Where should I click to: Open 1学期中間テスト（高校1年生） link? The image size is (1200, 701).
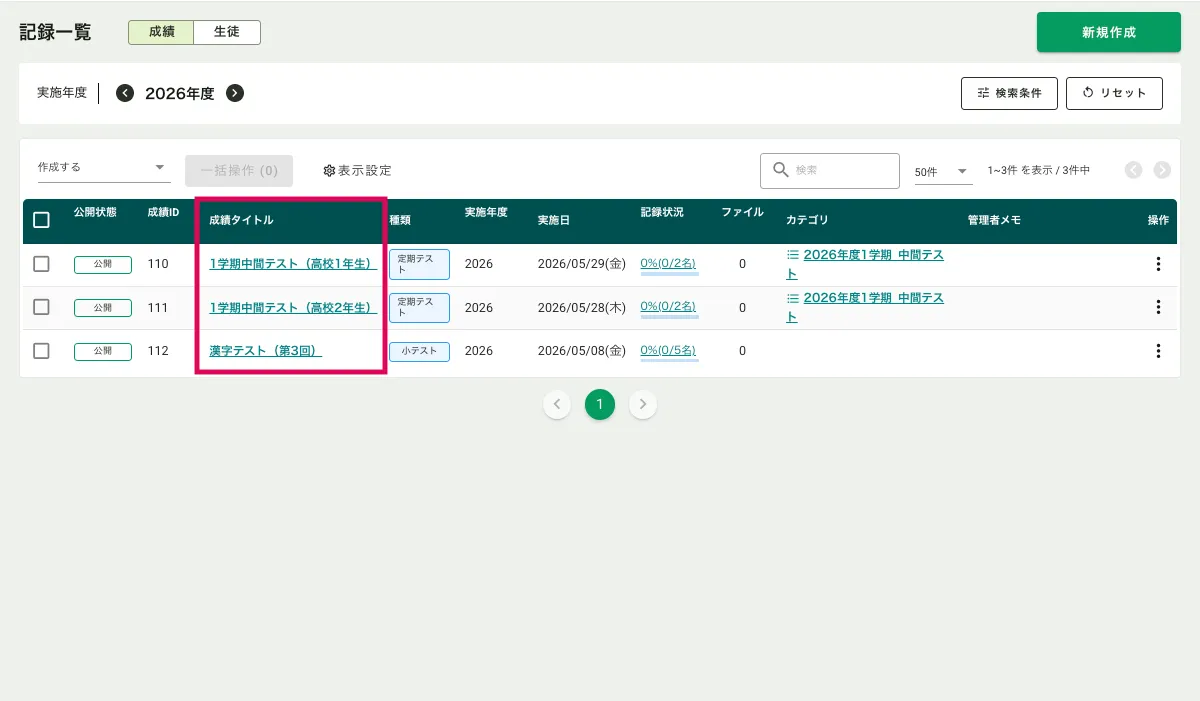point(292,264)
